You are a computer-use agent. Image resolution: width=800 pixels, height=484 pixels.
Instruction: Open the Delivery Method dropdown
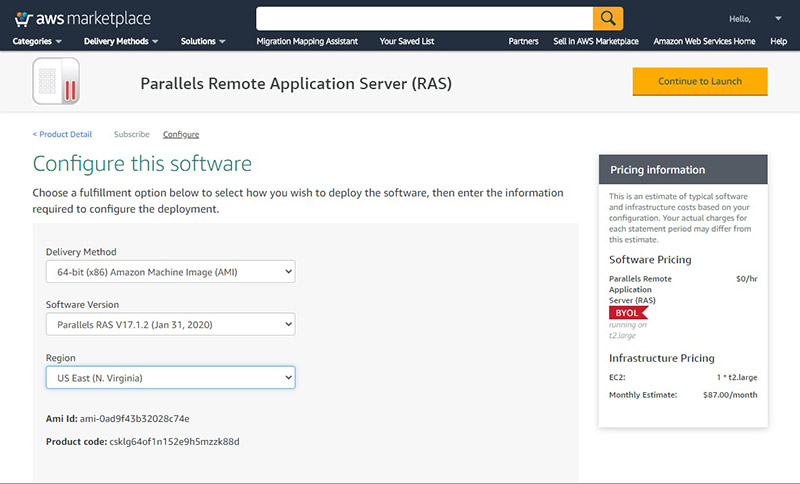170,272
